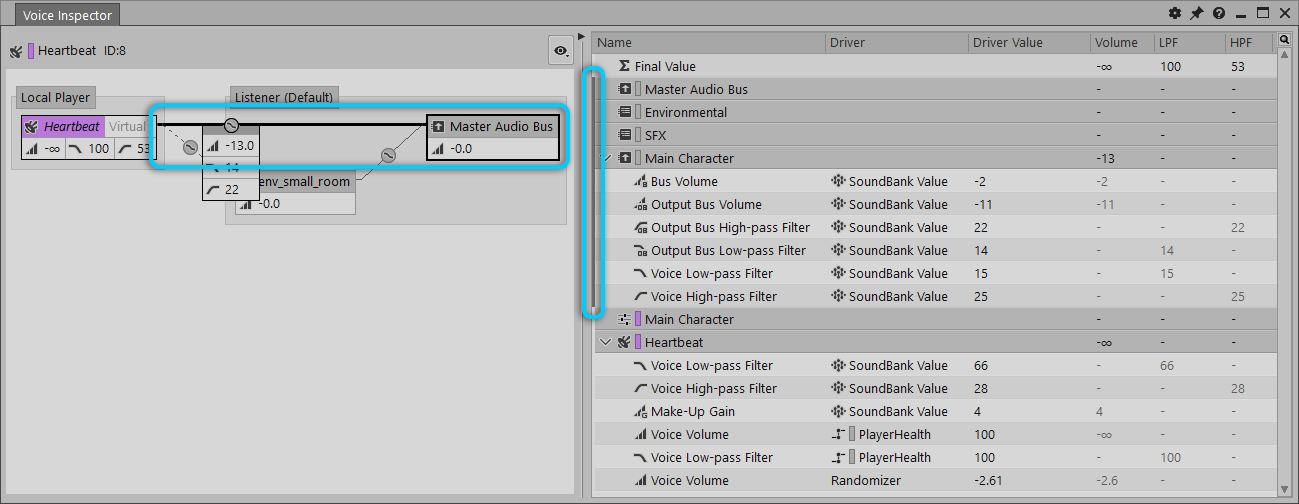Open the Voice Inspector settings gear

1175,13
